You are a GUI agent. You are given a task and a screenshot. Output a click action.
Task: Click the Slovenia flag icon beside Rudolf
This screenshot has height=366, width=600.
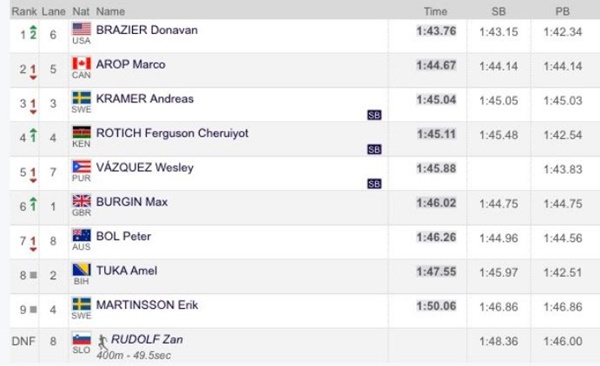pos(82,339)
